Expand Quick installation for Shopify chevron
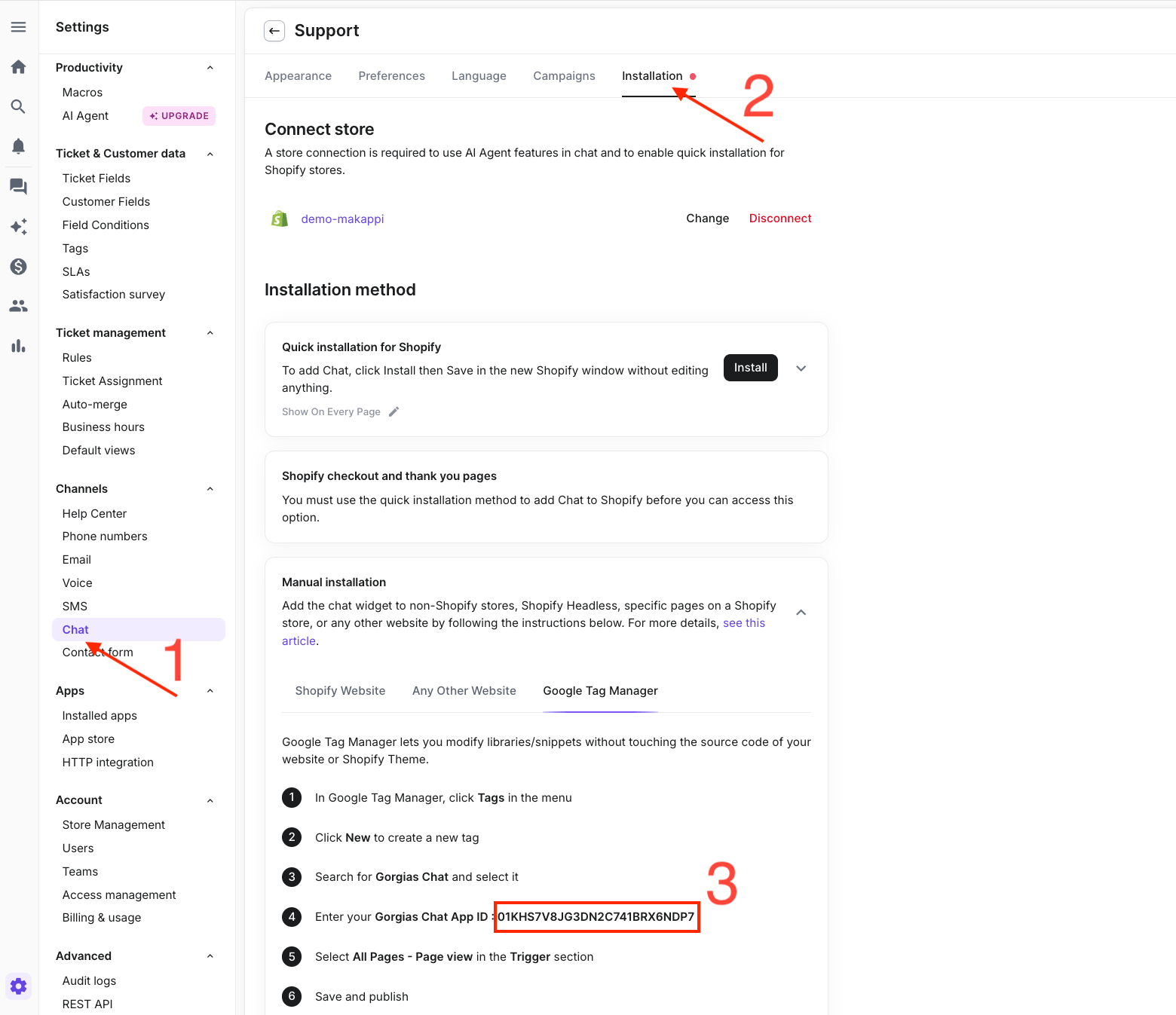This screenshot has height=1015, width=1176. pyautogui.click(x=801, y=368)
